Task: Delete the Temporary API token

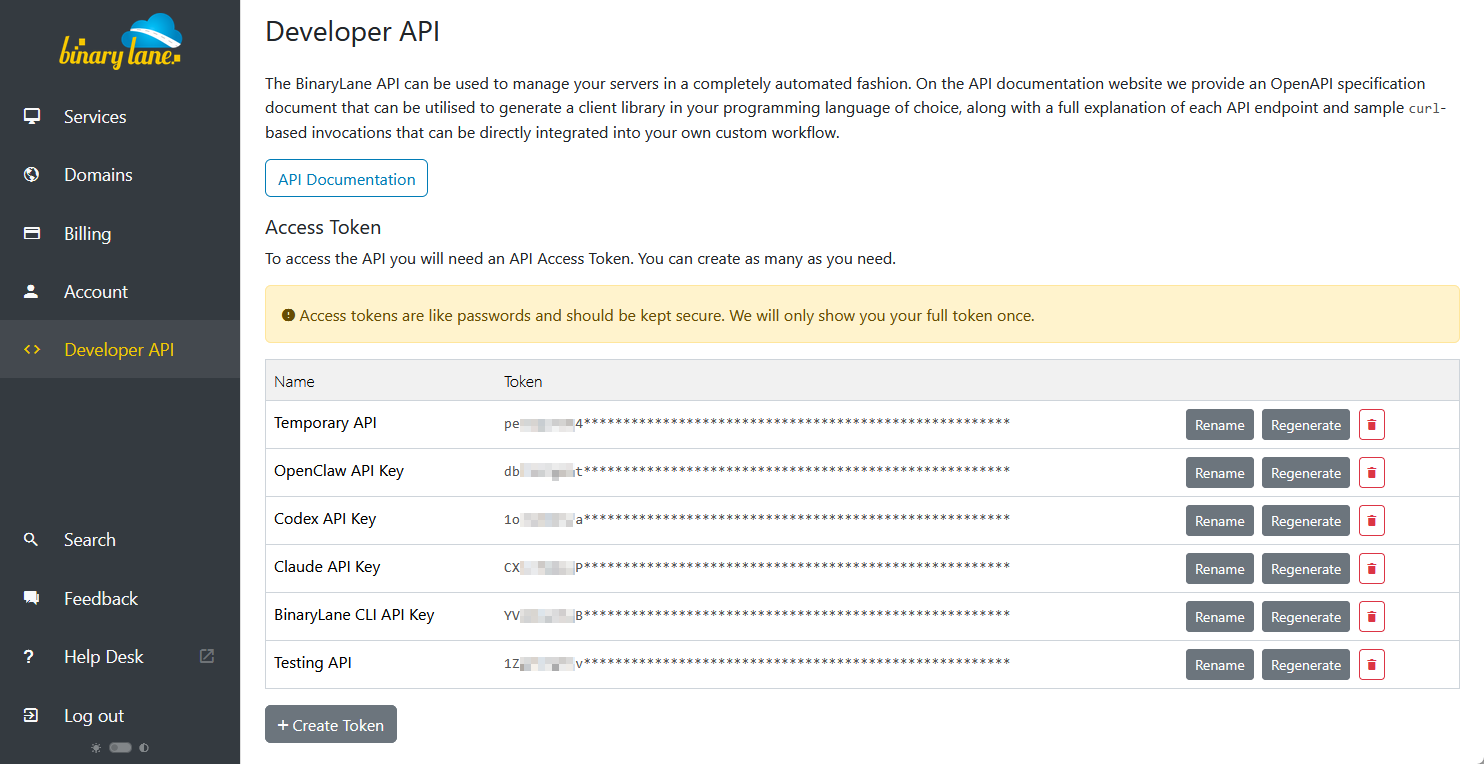Action: point(1372,424)
